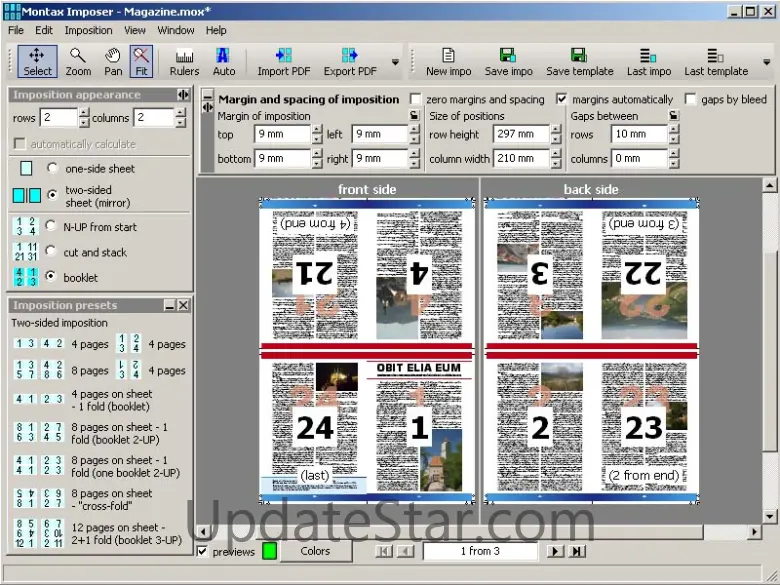Go to the first sheet
The width and height of the screenshot is (780, 585).
pos(384,551)
